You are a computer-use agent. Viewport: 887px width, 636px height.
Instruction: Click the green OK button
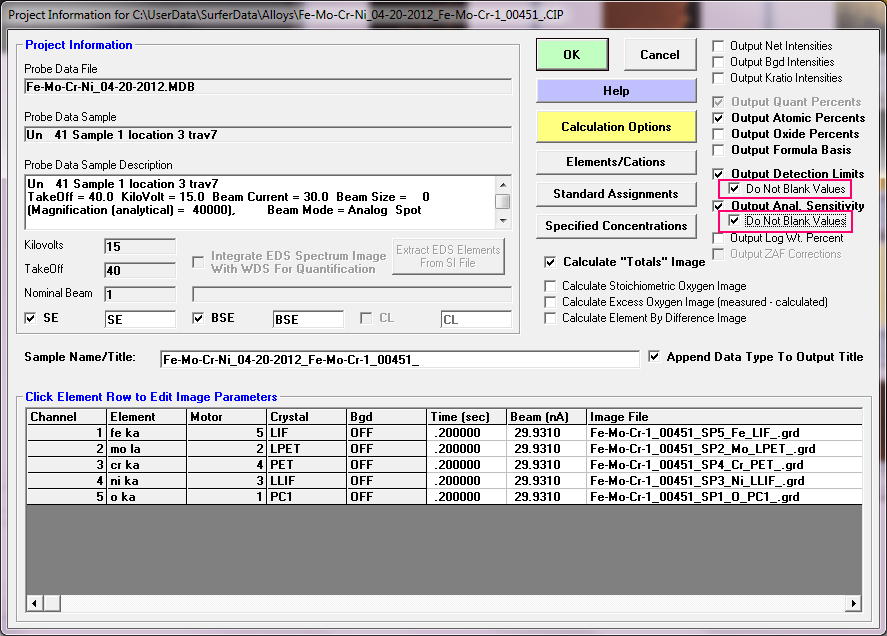coord(571,55)
